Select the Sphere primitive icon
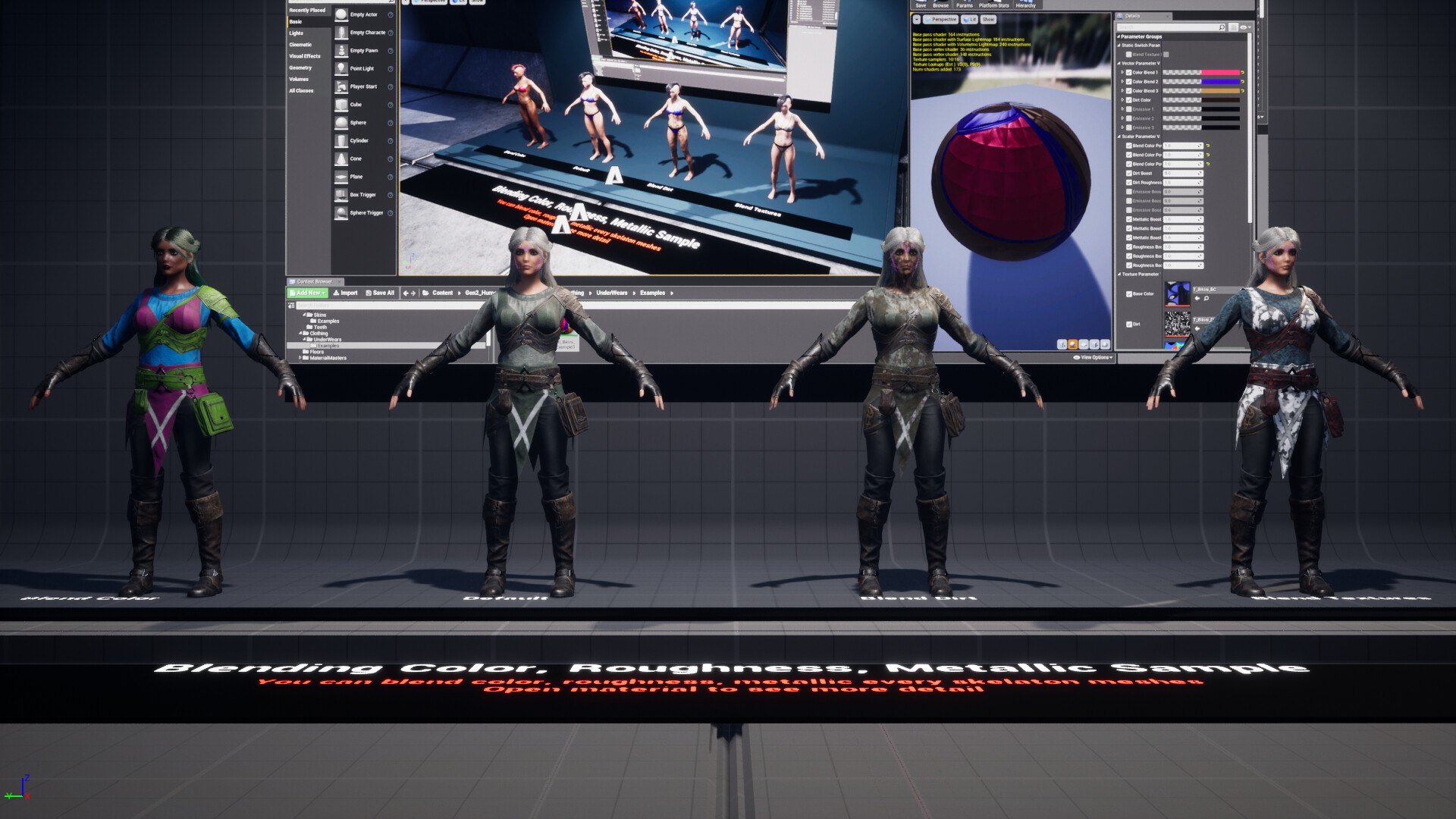 341,123
